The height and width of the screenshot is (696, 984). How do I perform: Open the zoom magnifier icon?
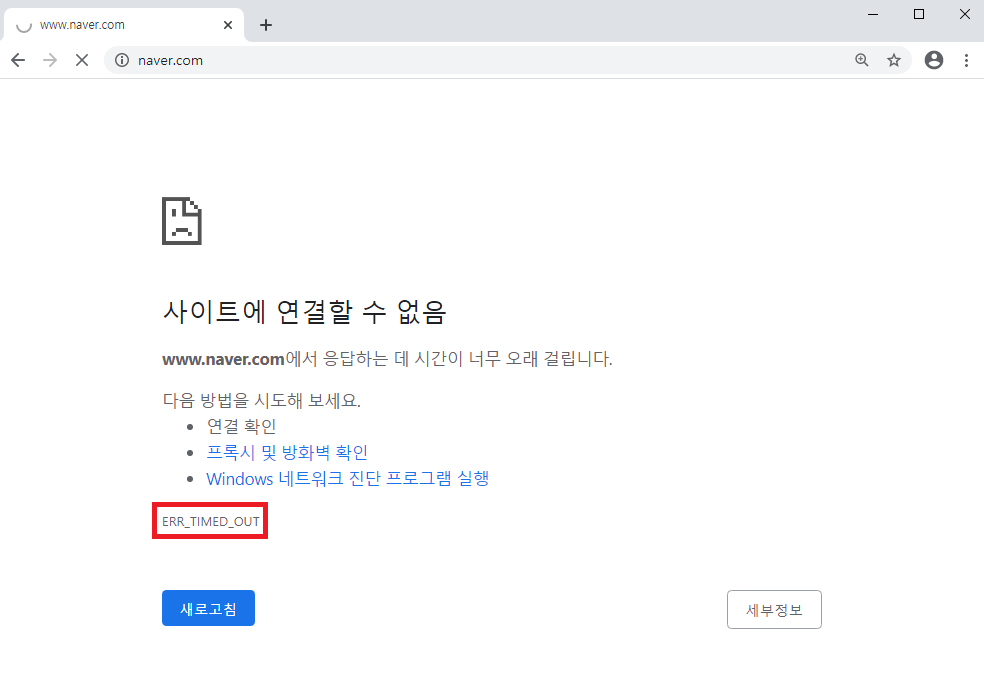pos(862,60)
